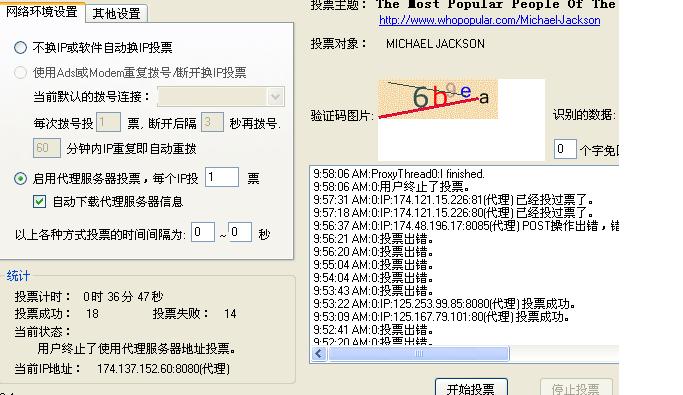The width and height of the screenshot is (683, 395).
Task: Select 启用代理服务器投票 radio button
Action: coord(20,178)
